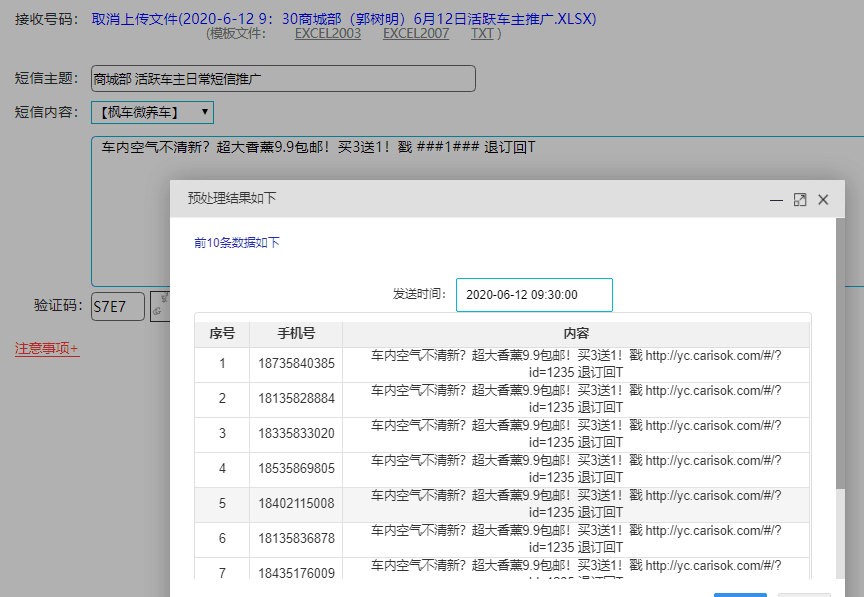The width and height of the screenshot is (864, 597).
Task: Focus the 短信主题 subject input field
Action: [x=282, y=79]
